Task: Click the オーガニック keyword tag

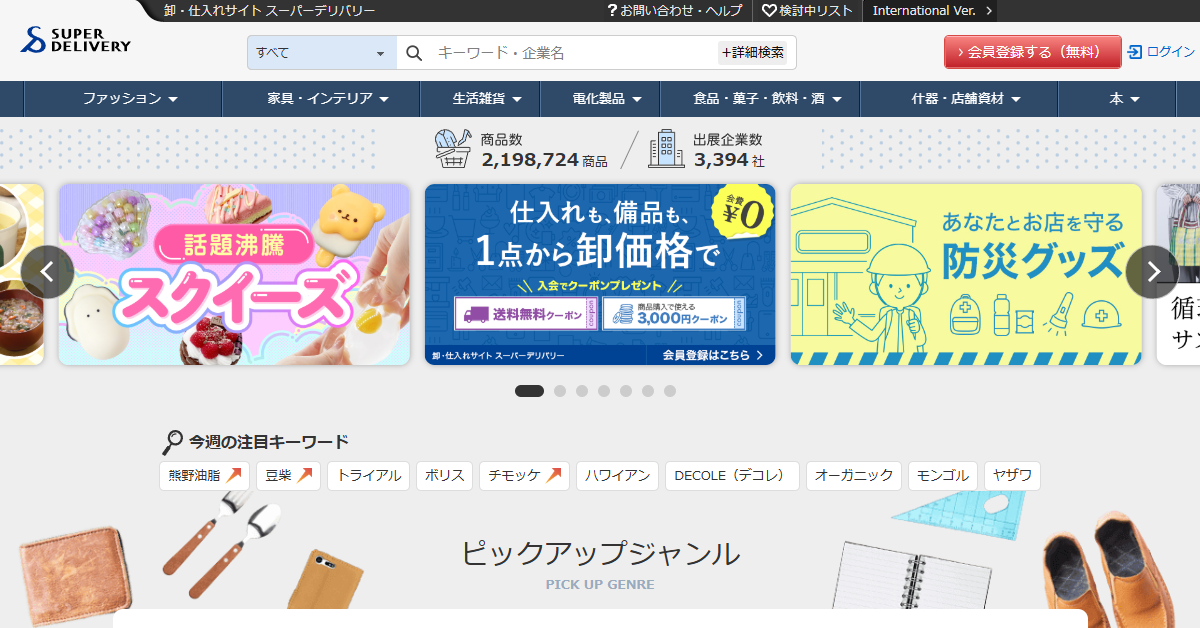Action: pyautogui.click(x=854, y=476)
